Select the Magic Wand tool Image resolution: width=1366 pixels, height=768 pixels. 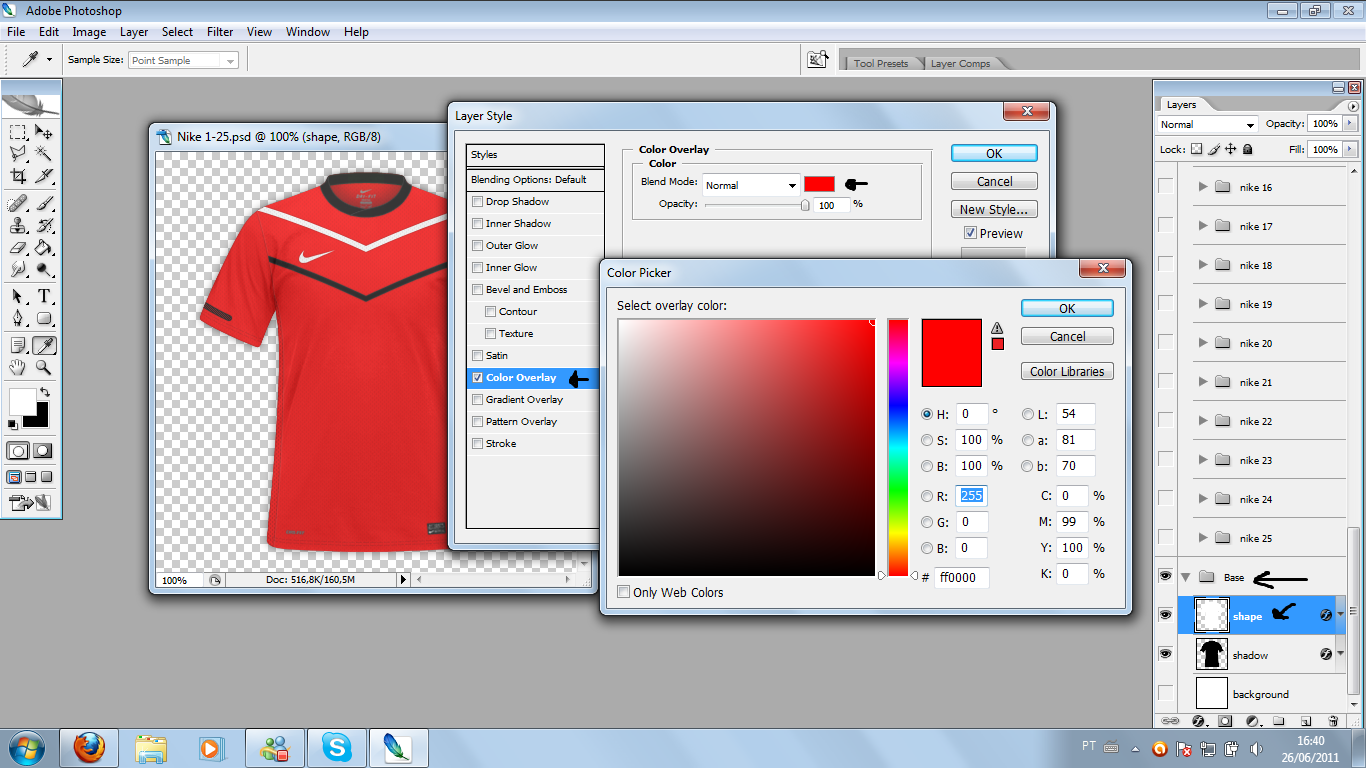[44, 153]
